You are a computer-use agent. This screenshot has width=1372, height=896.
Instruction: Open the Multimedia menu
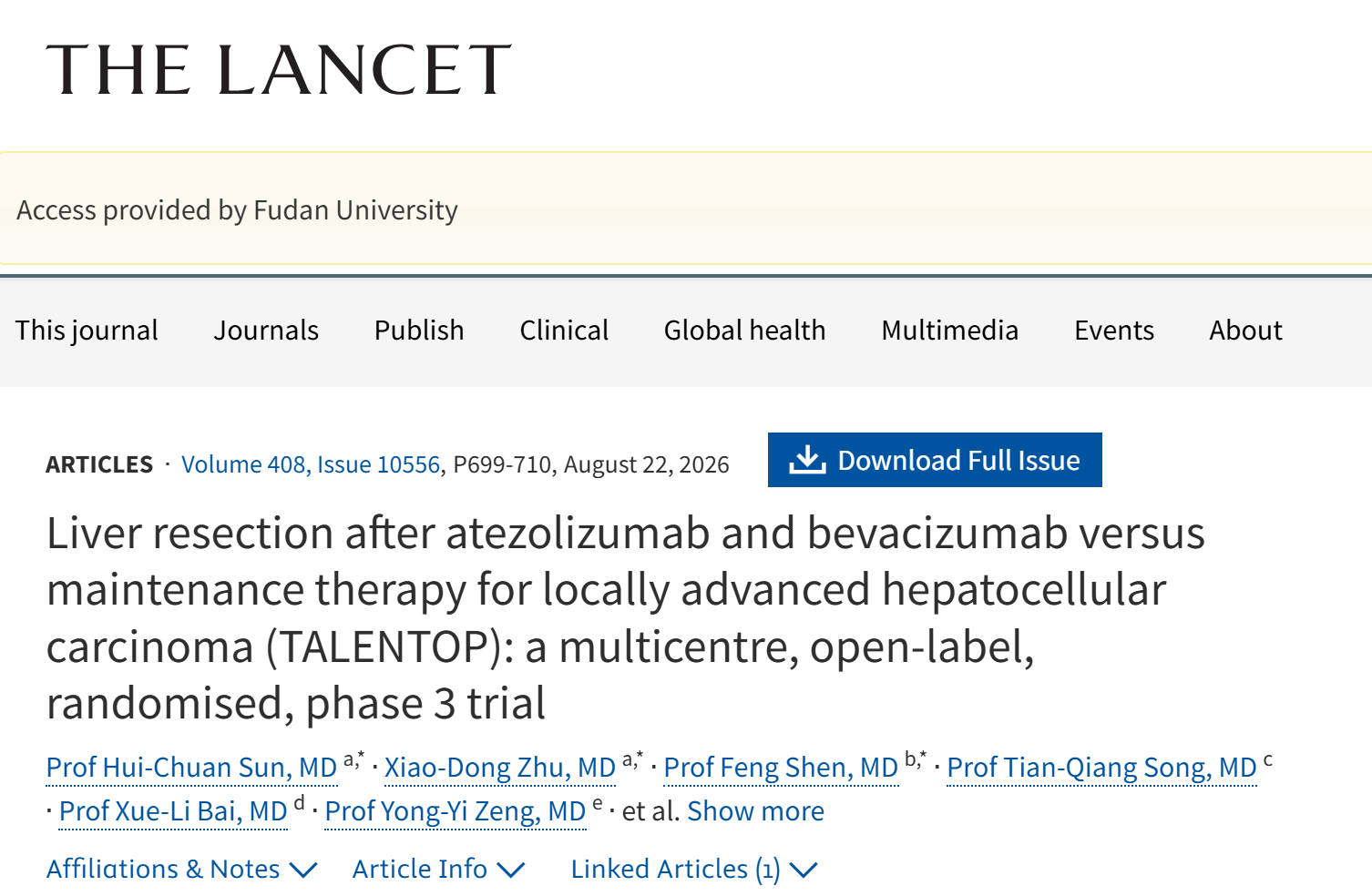tap(949, 331)
